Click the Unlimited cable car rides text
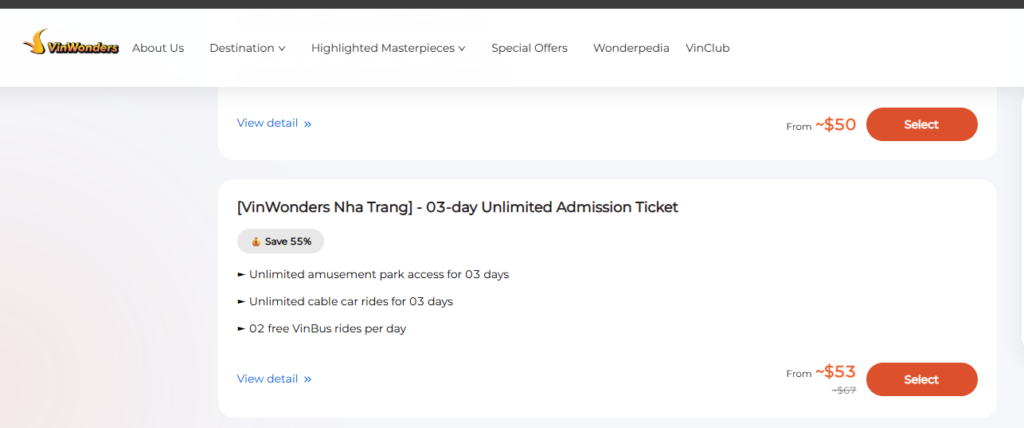Viewport: 1024px width, 428px height. [351, 301]
